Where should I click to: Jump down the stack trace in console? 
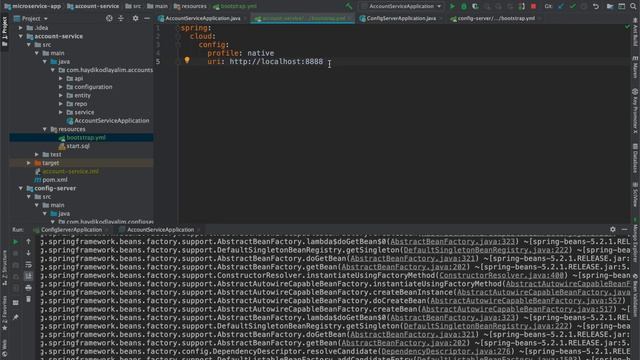[28, 253]
